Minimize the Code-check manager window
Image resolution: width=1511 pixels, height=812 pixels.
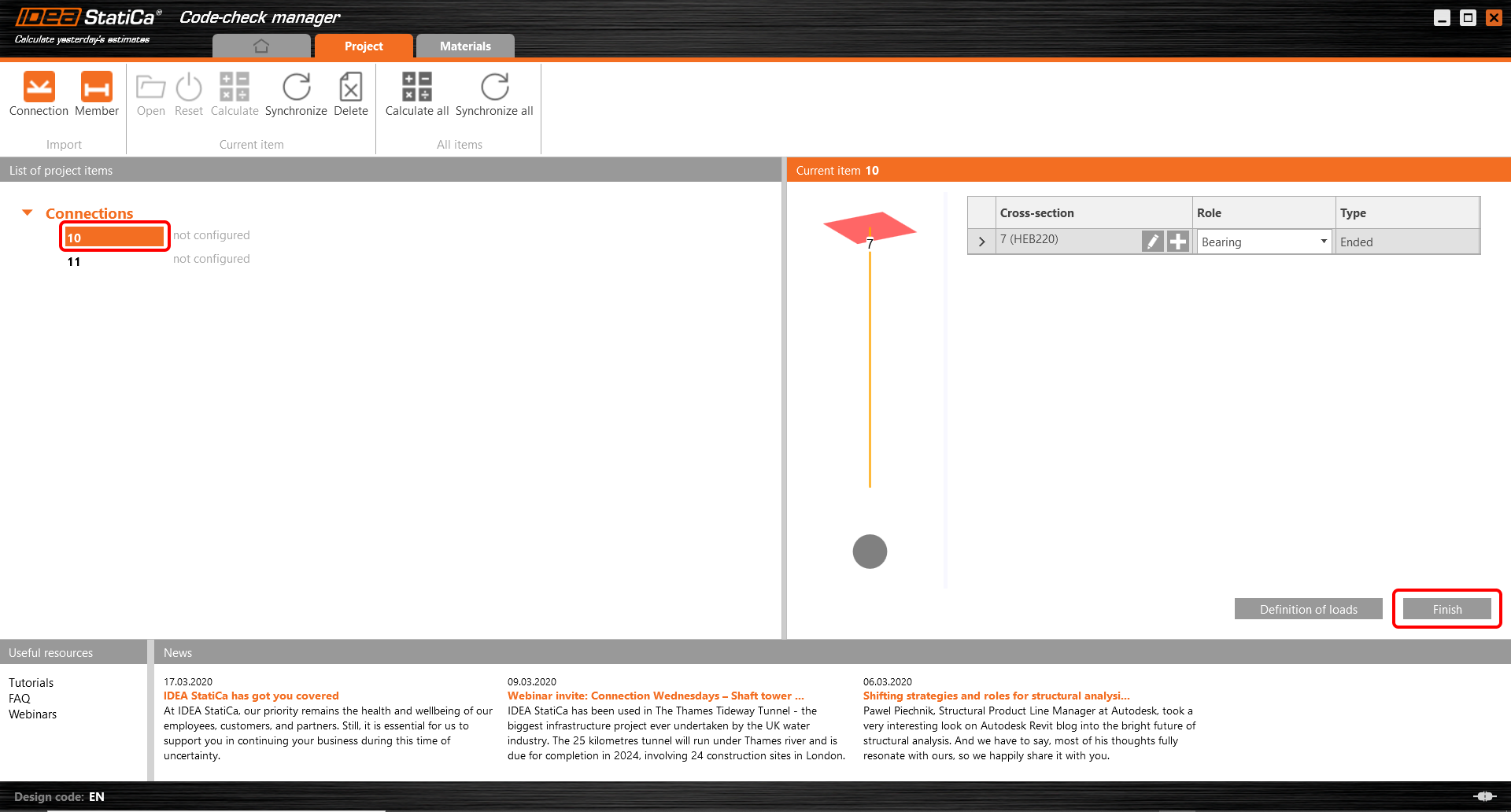pyautogui.click(x=1442, y=18)
